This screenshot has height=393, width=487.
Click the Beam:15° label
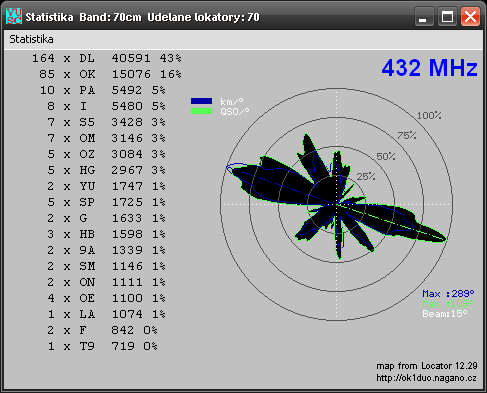point(445,314)
